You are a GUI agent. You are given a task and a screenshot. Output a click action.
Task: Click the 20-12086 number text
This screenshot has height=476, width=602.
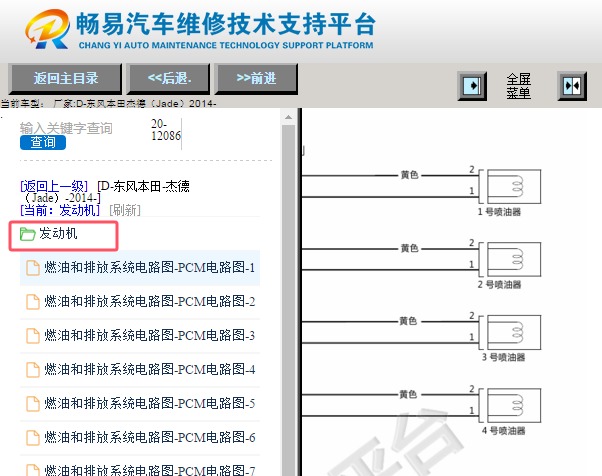click(166, 130)
